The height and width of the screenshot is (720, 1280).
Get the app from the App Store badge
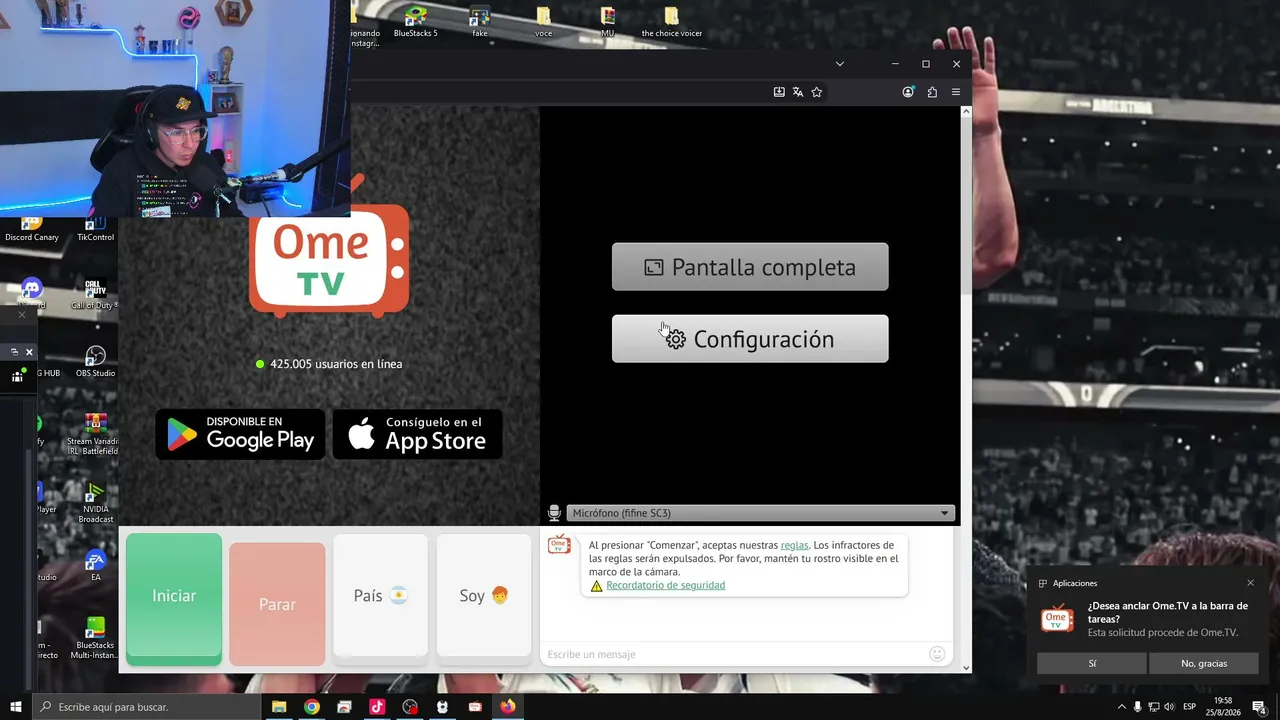pos(417,434)
